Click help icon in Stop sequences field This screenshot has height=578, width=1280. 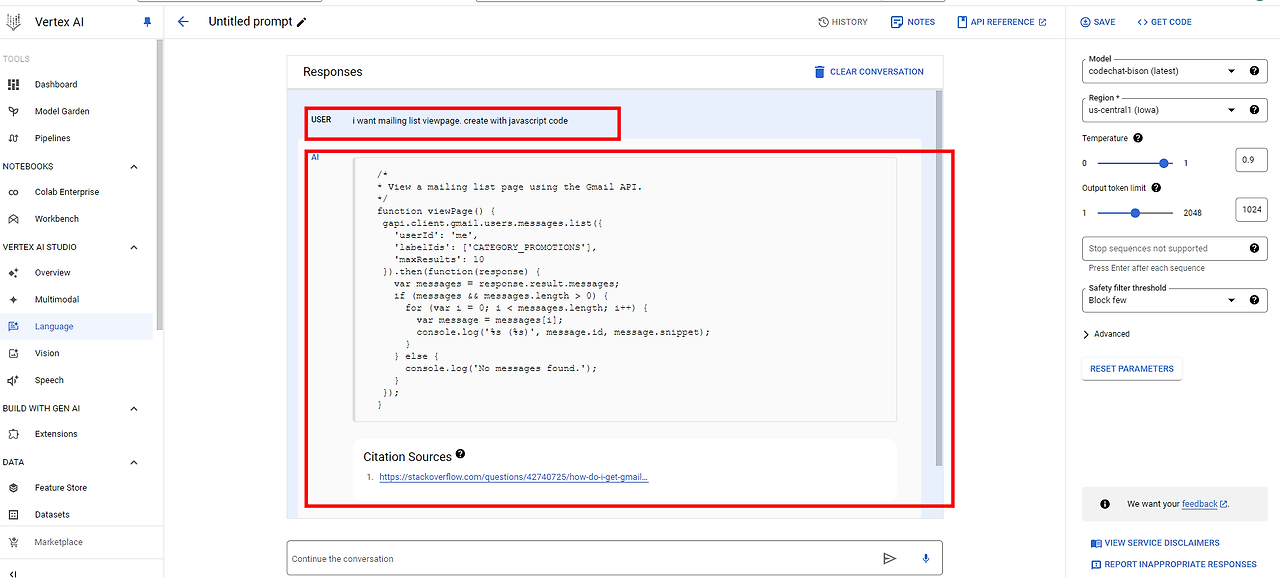pyautogui.click(x=1254, y=248)
